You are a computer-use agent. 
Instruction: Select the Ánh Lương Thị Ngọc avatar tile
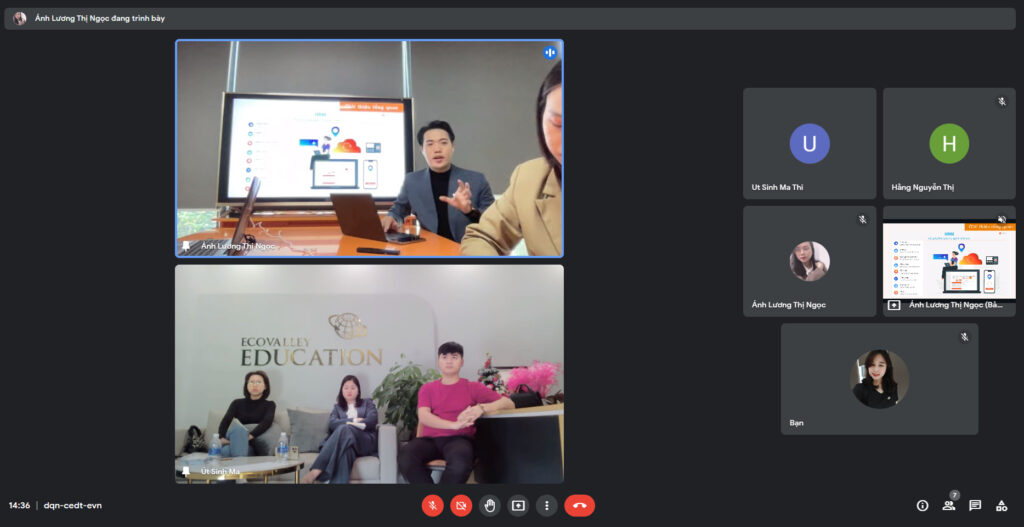[810, 261]
